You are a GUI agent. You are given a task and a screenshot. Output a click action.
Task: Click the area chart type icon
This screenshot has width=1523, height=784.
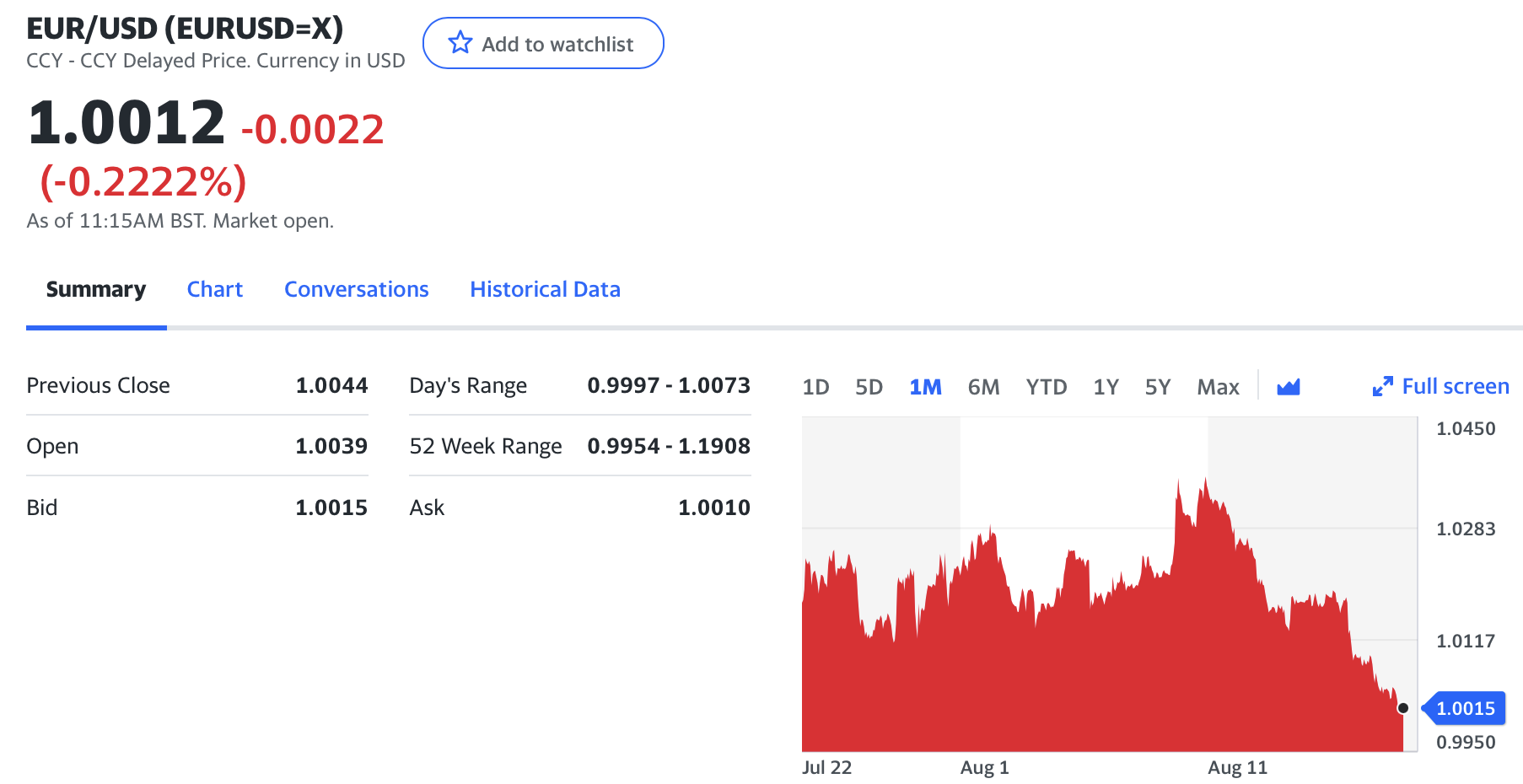(1289, 387)
